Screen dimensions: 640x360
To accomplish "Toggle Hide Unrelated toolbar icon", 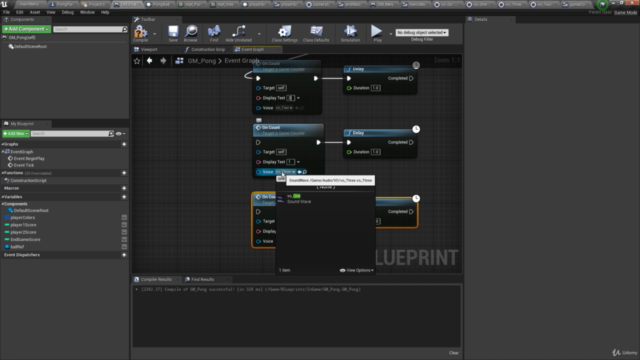I will 239,33.
